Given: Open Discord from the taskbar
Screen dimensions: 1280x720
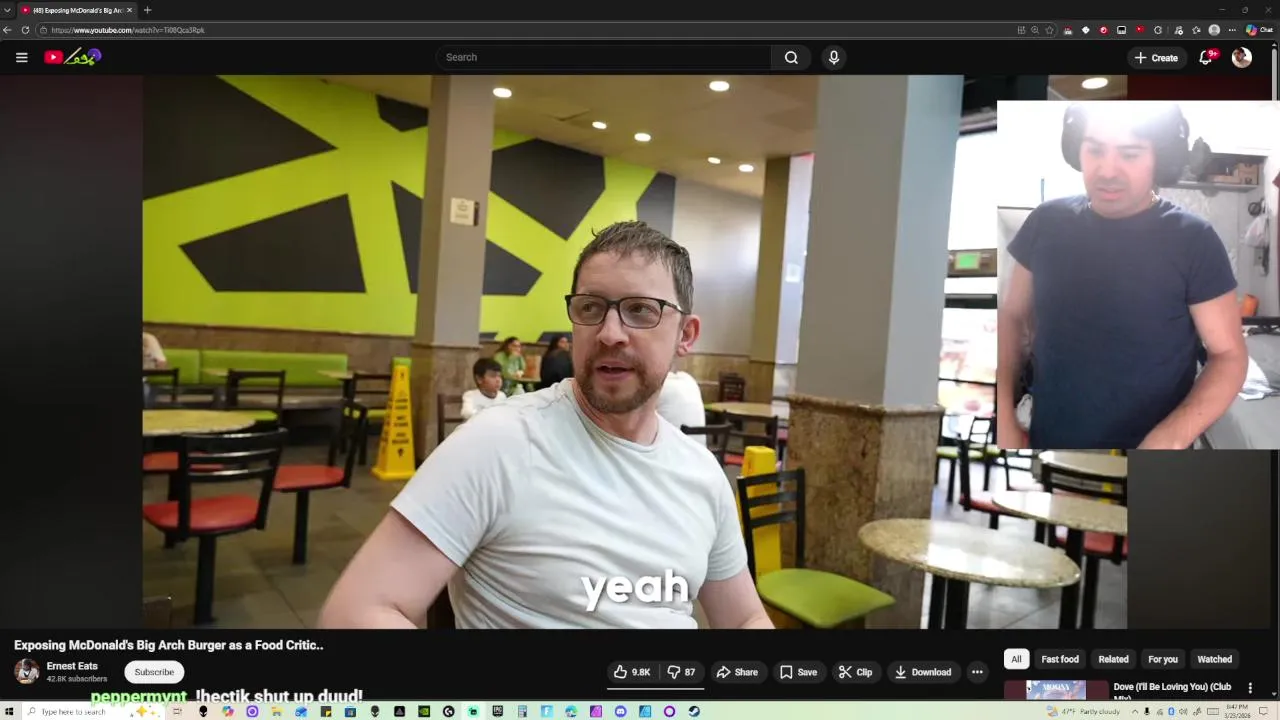Looking at the screenshot, I should 620,711.
